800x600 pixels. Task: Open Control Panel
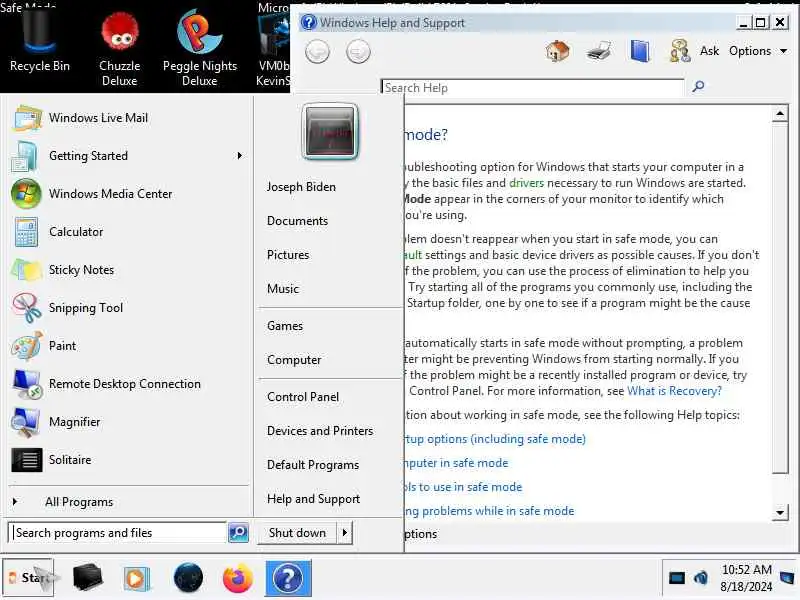[303, 397]
